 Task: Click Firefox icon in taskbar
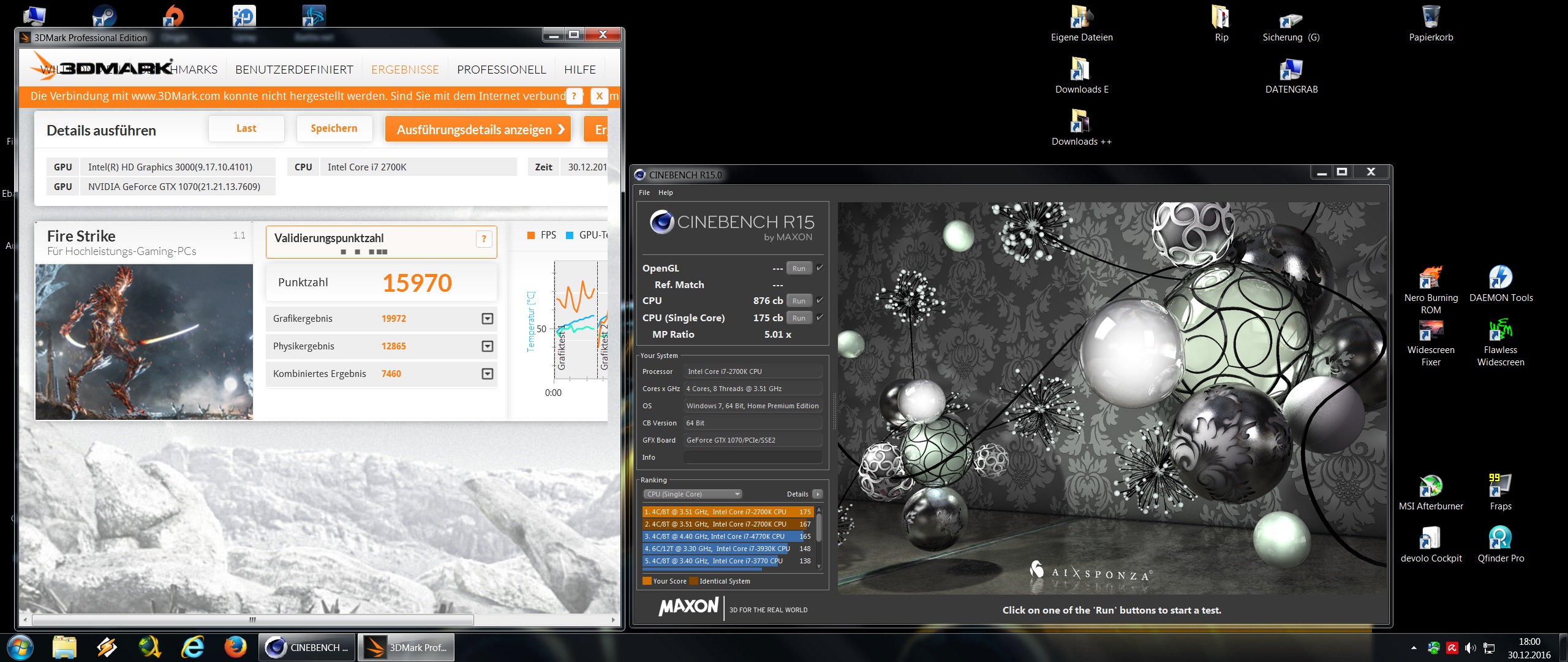235,647
